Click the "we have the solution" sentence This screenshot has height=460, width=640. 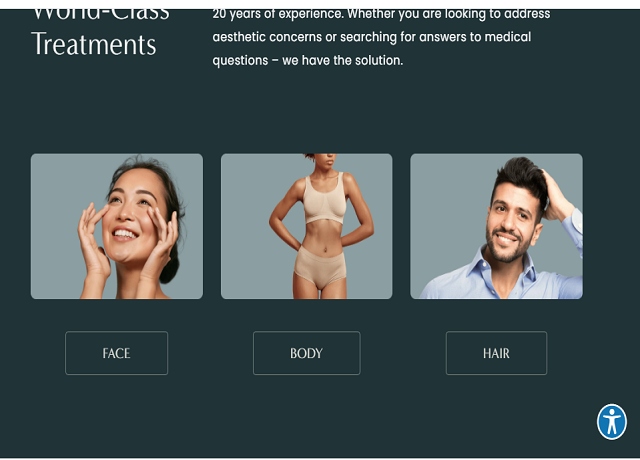[x=342, y=60]
